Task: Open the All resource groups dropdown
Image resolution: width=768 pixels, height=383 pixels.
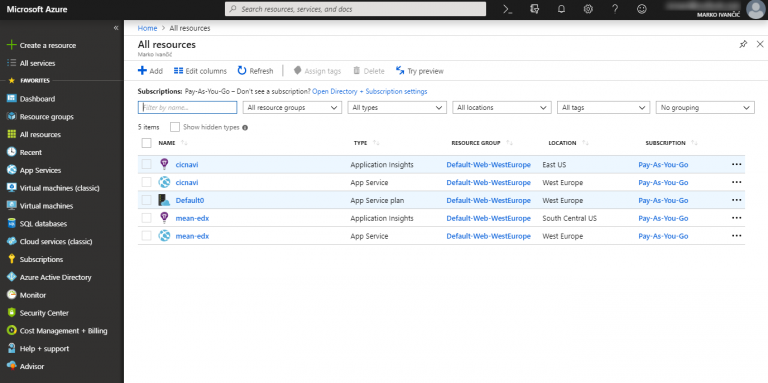Action: [x=292, y=108]
